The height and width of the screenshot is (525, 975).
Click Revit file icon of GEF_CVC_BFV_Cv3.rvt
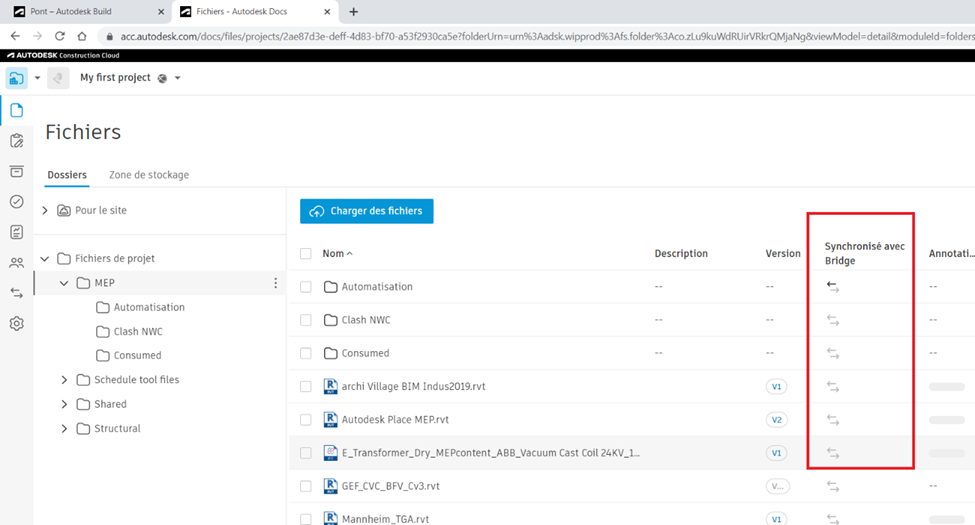[x=331, y=486]
